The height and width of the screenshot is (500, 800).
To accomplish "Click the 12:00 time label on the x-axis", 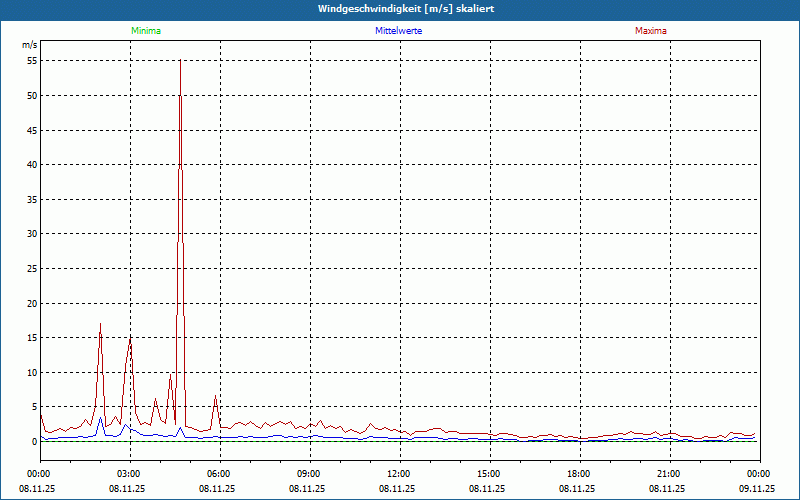I will [x=401, y=474].
